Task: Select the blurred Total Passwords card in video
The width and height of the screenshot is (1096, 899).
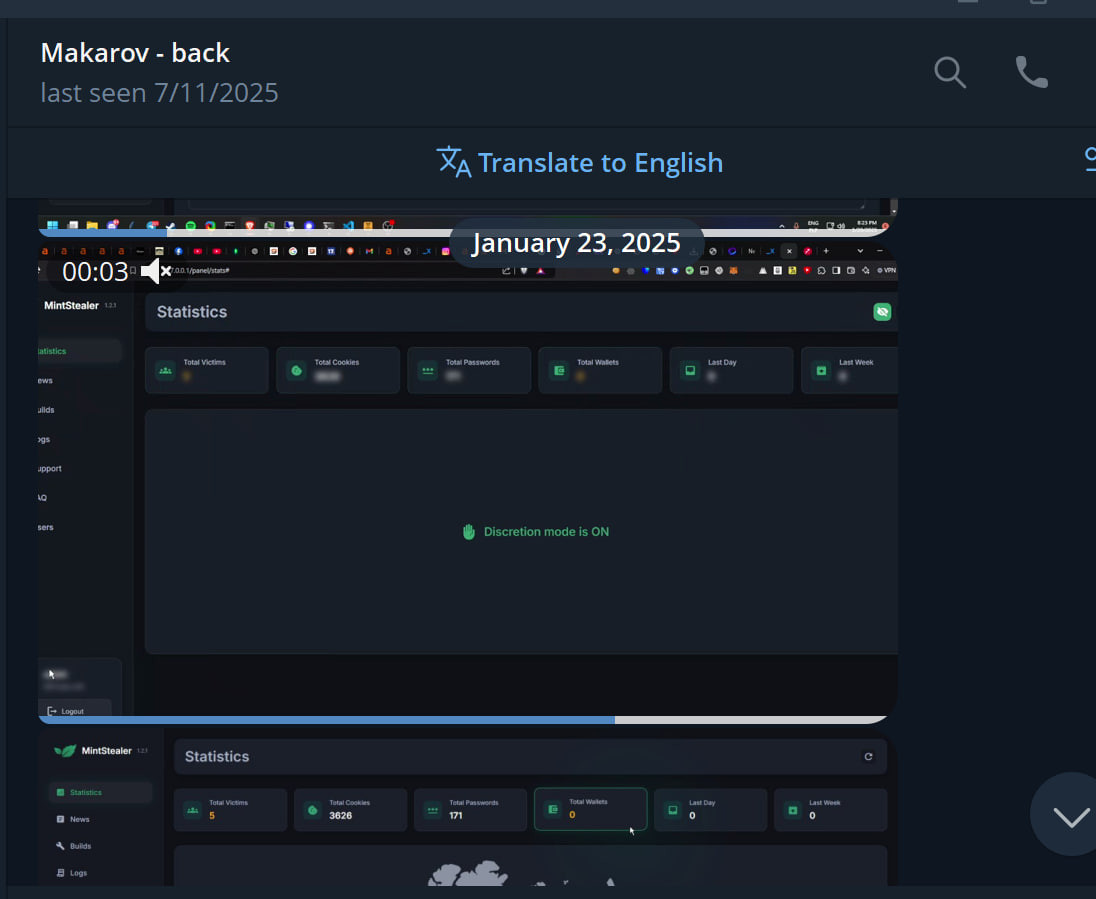Action: pyautogui.click(x=469, y=370)
